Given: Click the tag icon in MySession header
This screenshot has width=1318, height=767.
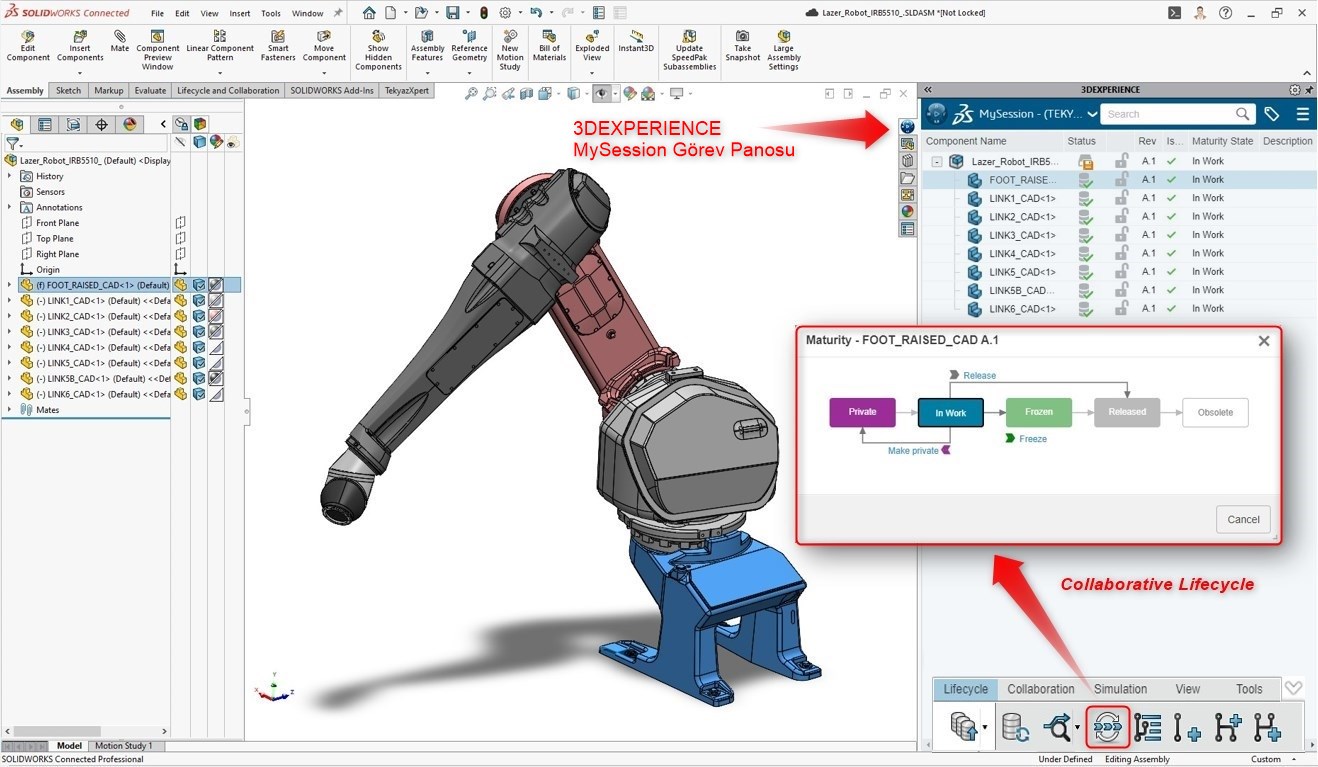Looking at the screenshot, I should (1272, 114).
